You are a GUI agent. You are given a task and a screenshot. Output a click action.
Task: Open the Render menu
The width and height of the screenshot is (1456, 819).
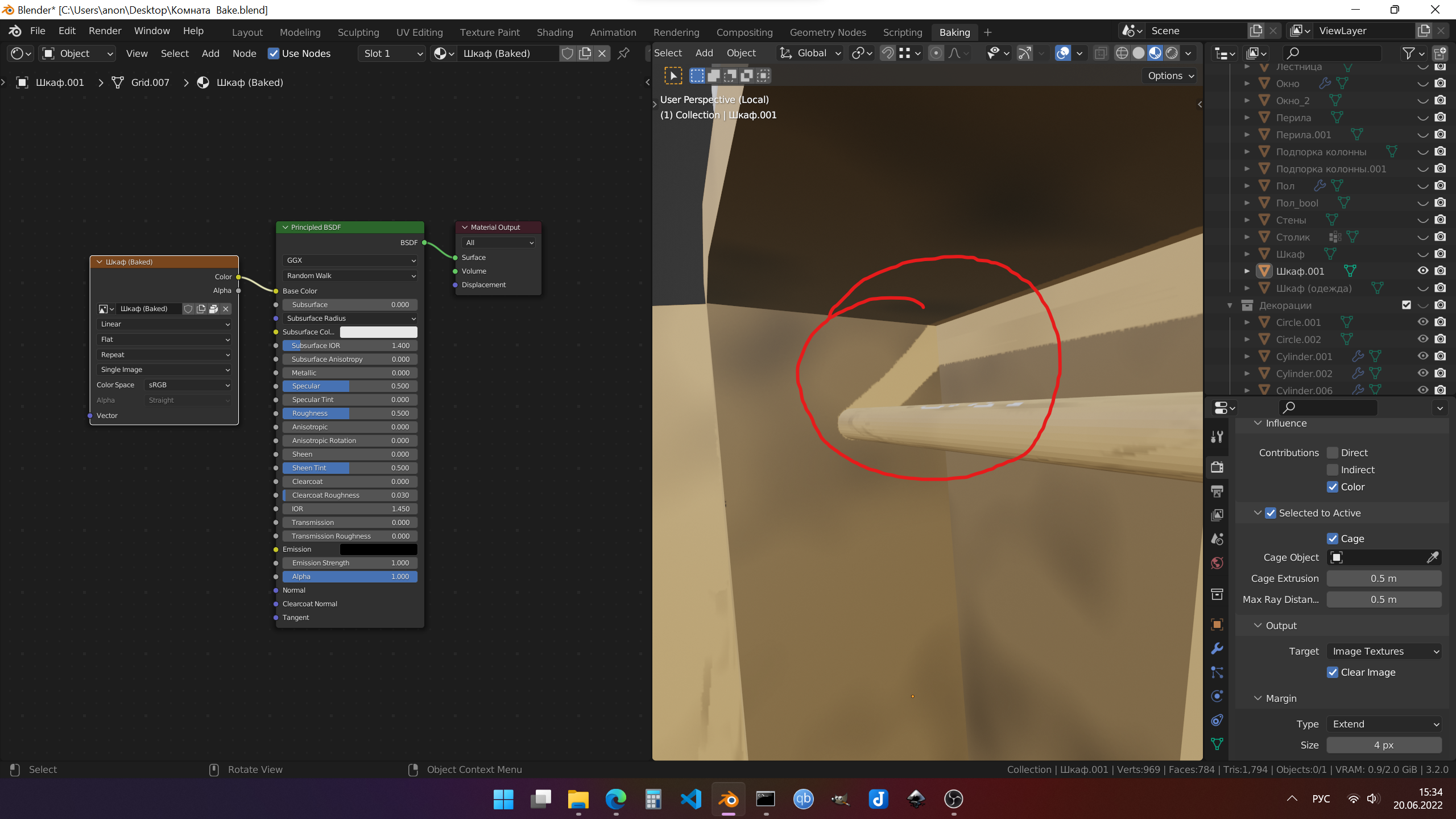tap(105, 31)
